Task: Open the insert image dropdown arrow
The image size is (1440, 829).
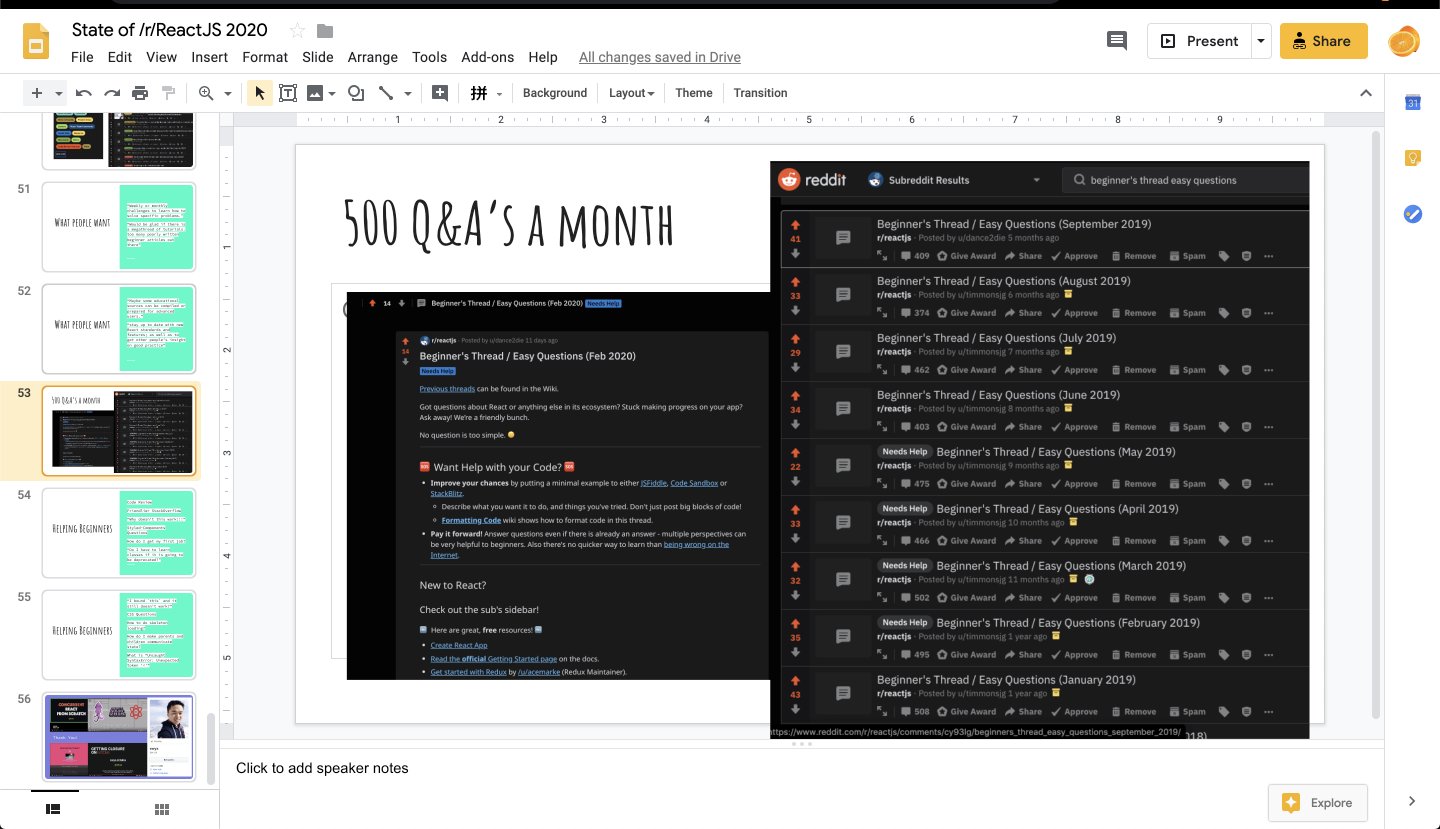Action: [x=331, y=93]
